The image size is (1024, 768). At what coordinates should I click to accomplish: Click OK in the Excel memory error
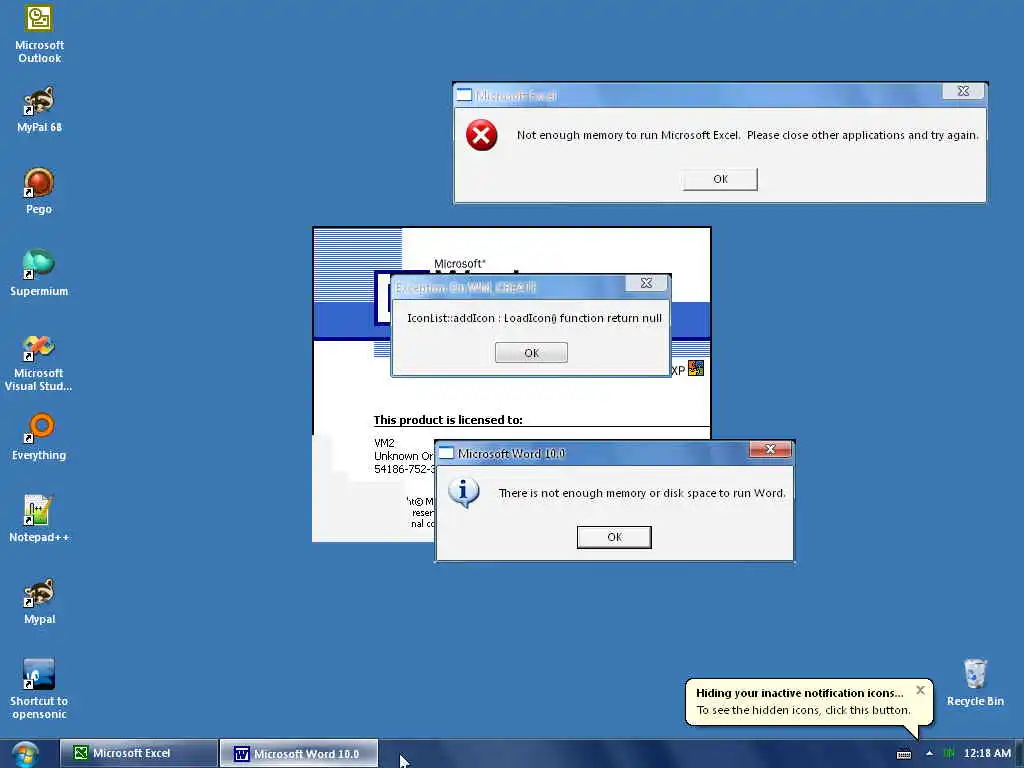(x=720, y=179)
